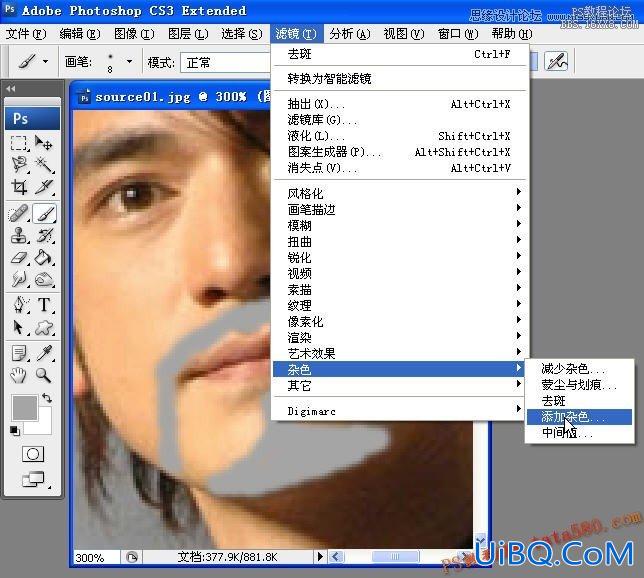Select the Polygonal Lasso tool
Screen dimensions: 644x578
[x=19, y=165]
